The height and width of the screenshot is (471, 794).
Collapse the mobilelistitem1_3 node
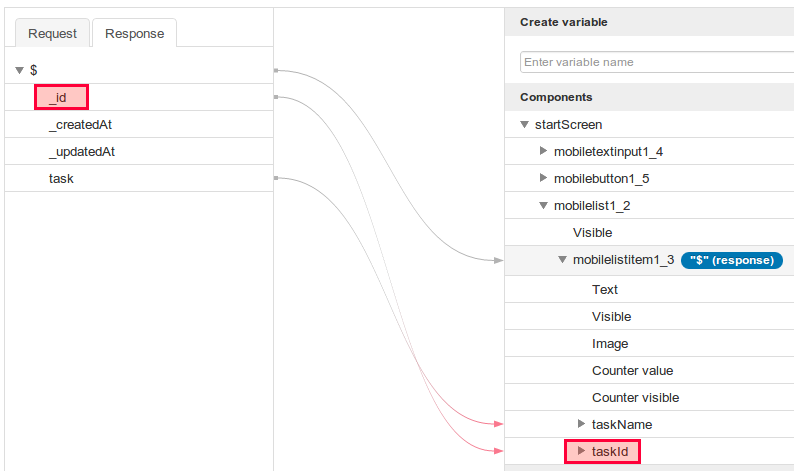pyautogui.click(x=562, y=260)
